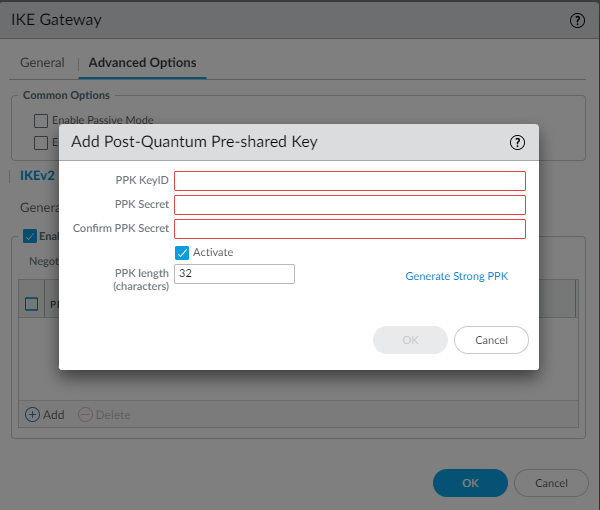Enable Passive Mode checkbox

click(x=41, y=120)
